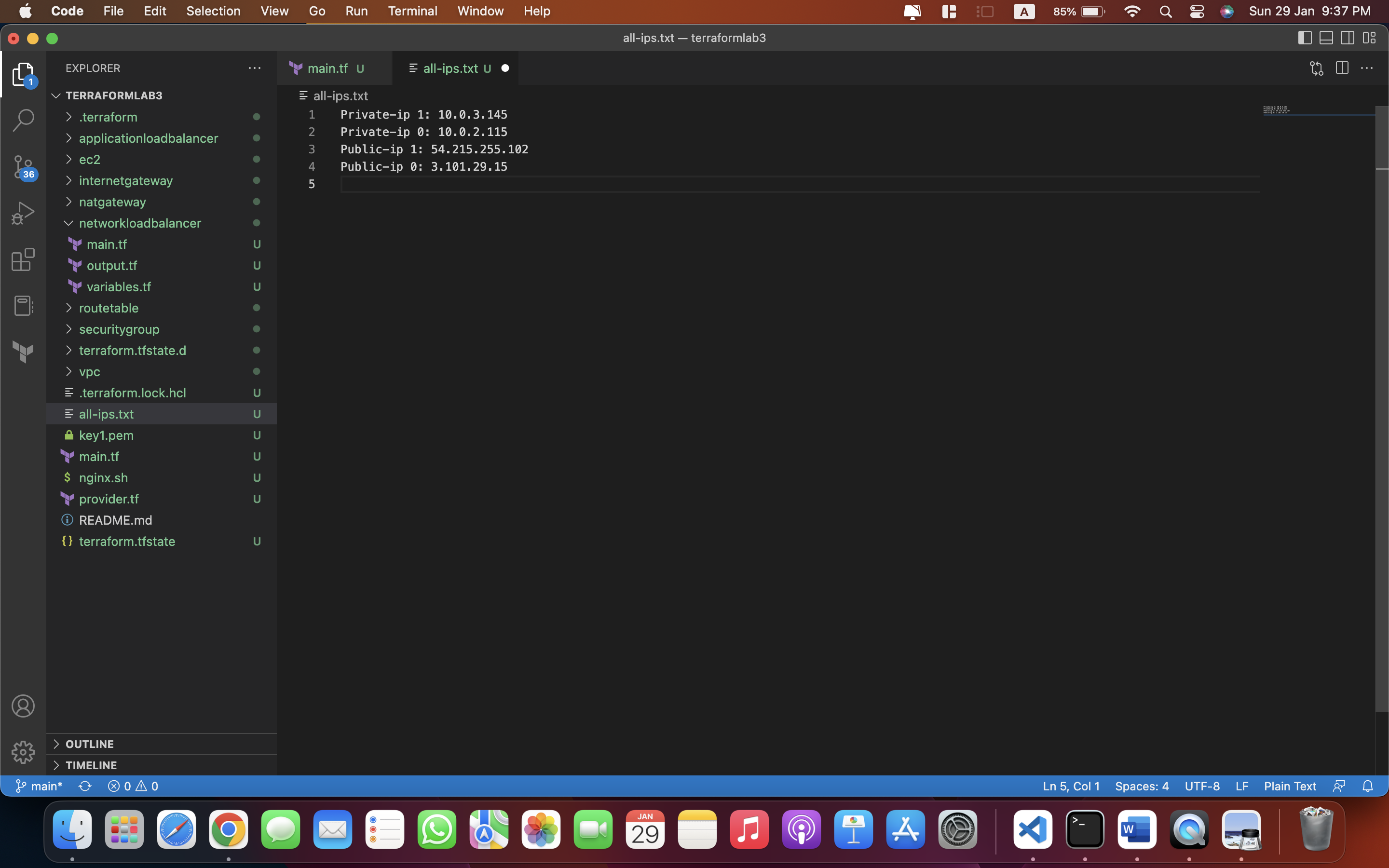Toggle the Primary Side Bar visibility
The image size is (1389, 868).
(1305, 38)
